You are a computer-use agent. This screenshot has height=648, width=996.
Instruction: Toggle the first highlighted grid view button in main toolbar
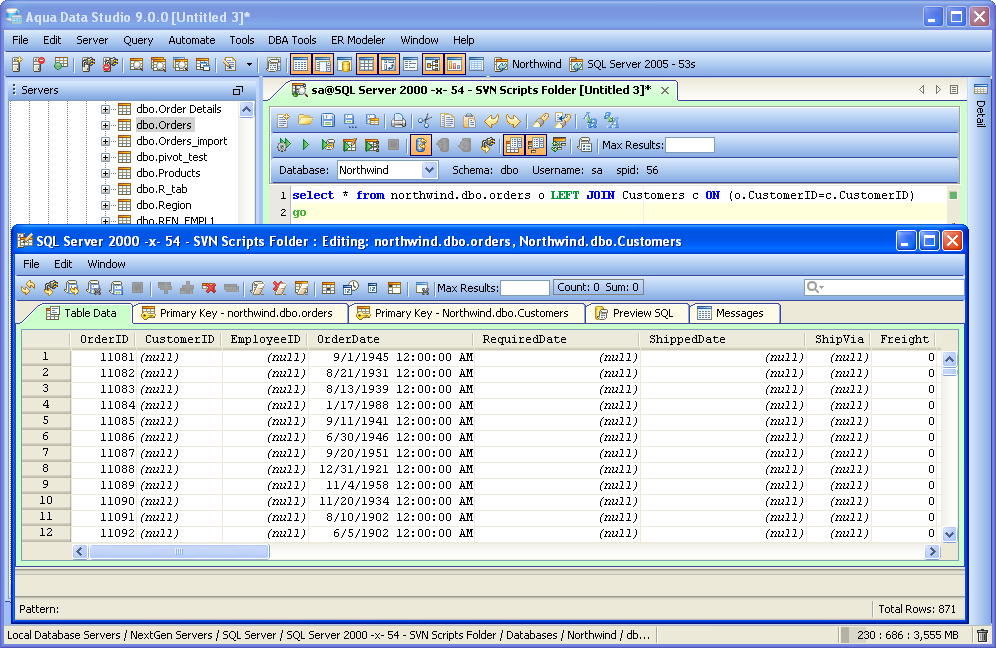[x=300, y=64]
